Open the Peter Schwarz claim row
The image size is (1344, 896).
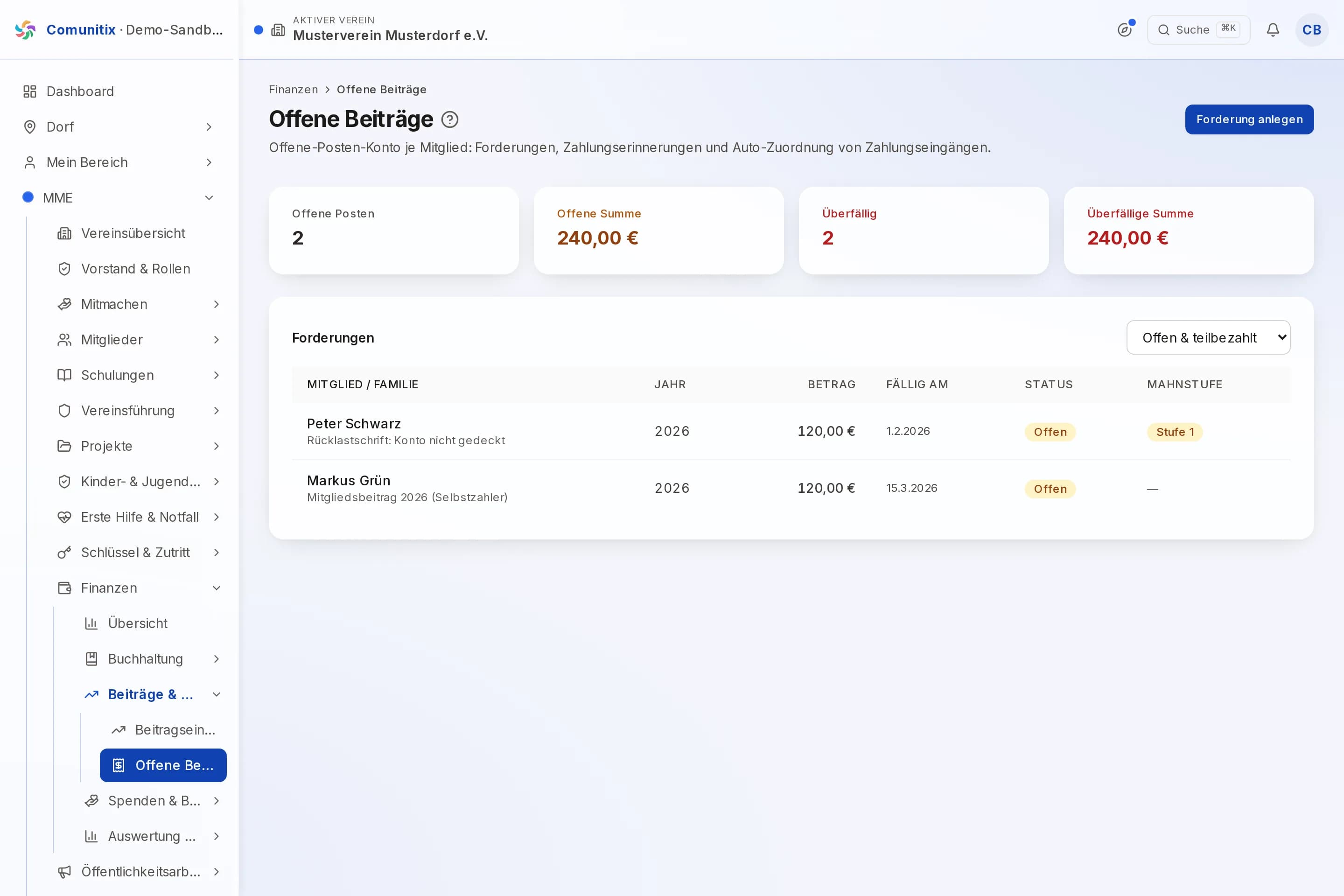(x=791, y=431)
